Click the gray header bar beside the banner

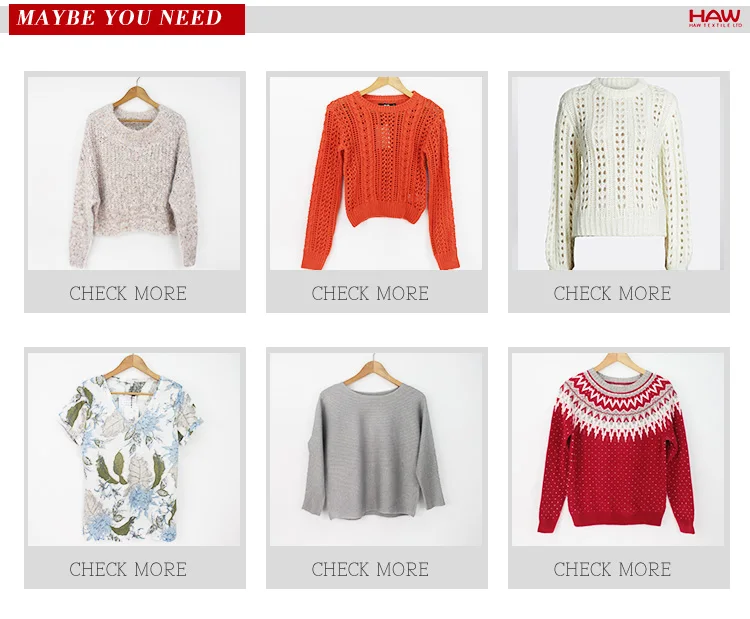[464, 20]
